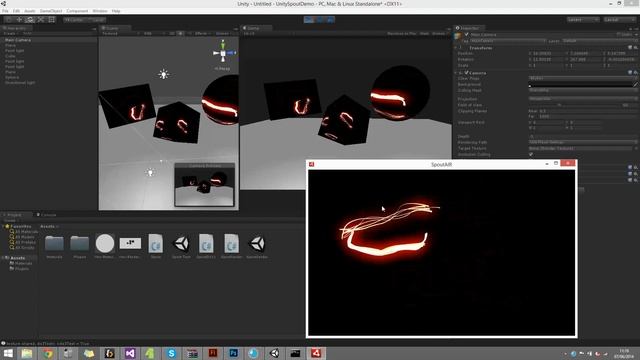Toggle the Main Camera active checkbox
The image size is (640, 360).
(467, 35)
